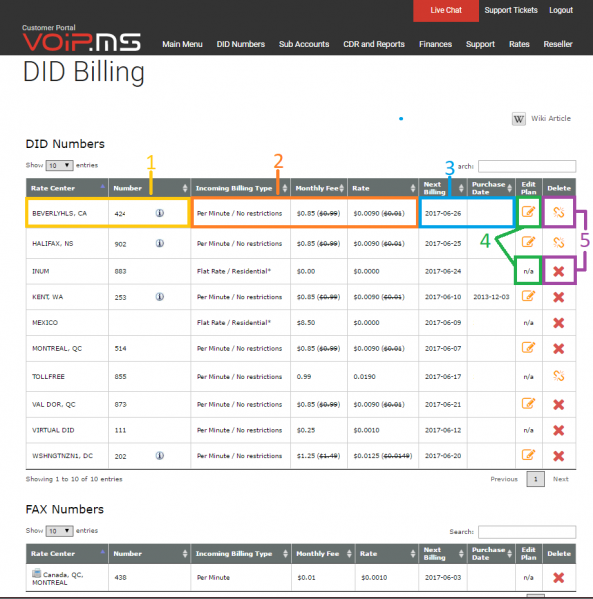This screenshot has height=599, width=593.
Task: Open FAX Numbers show-entries dropdown
Action: (x=59, y=531)
